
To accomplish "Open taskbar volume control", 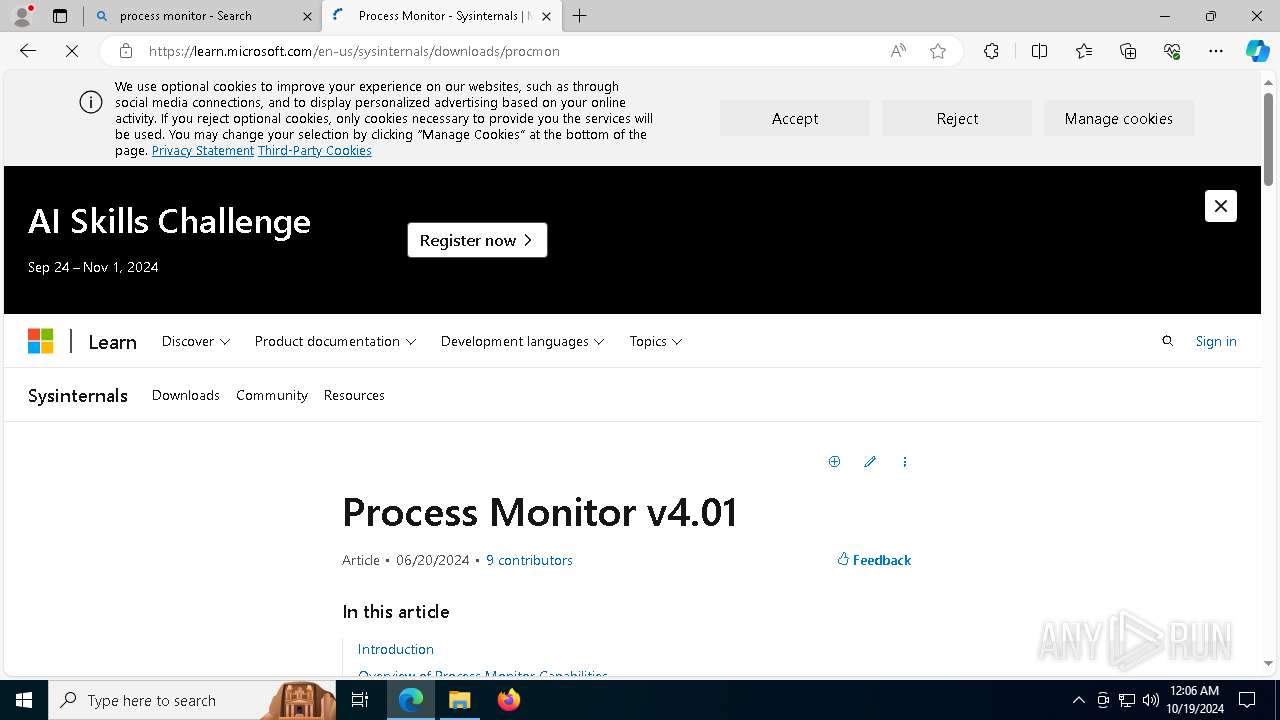I will 1150,700.
